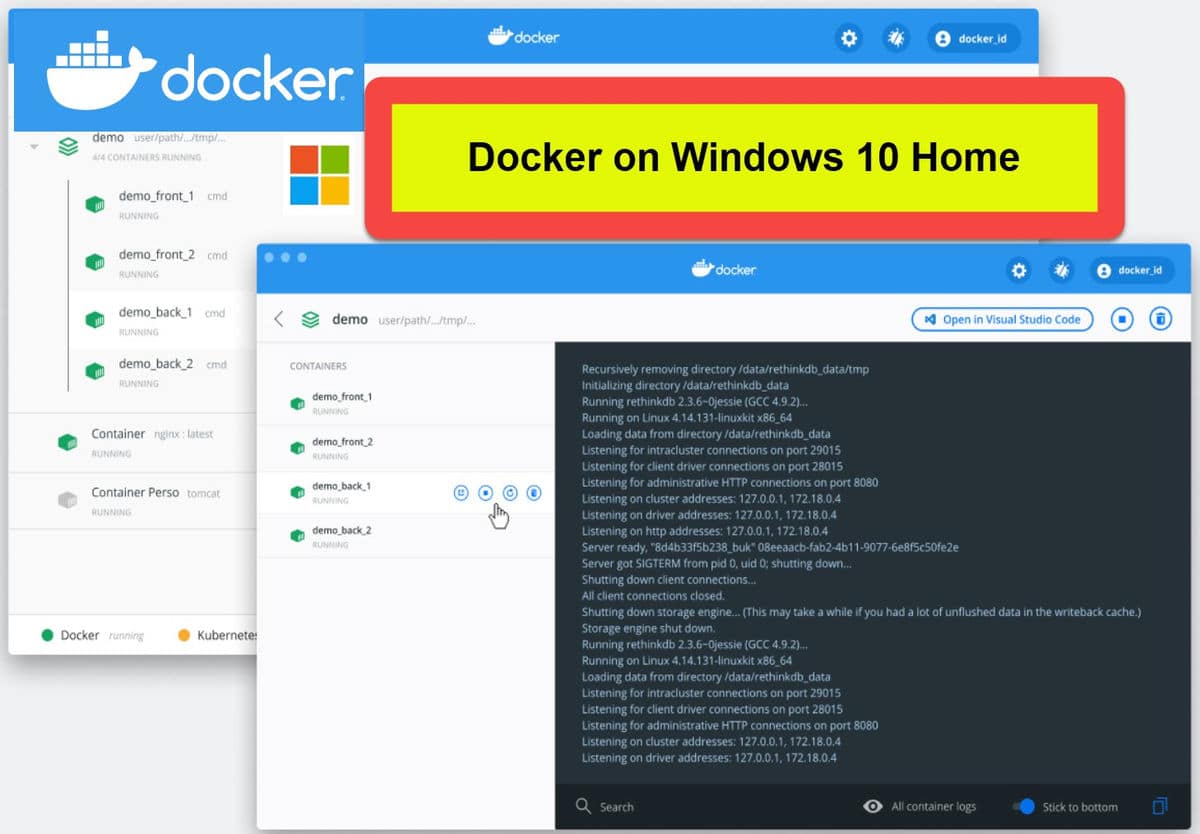Image resolution: width=1200 pixels, height=834 pixels.
Task: Click the docker whale logo in back window title
Action: click(x=523, y=36)
